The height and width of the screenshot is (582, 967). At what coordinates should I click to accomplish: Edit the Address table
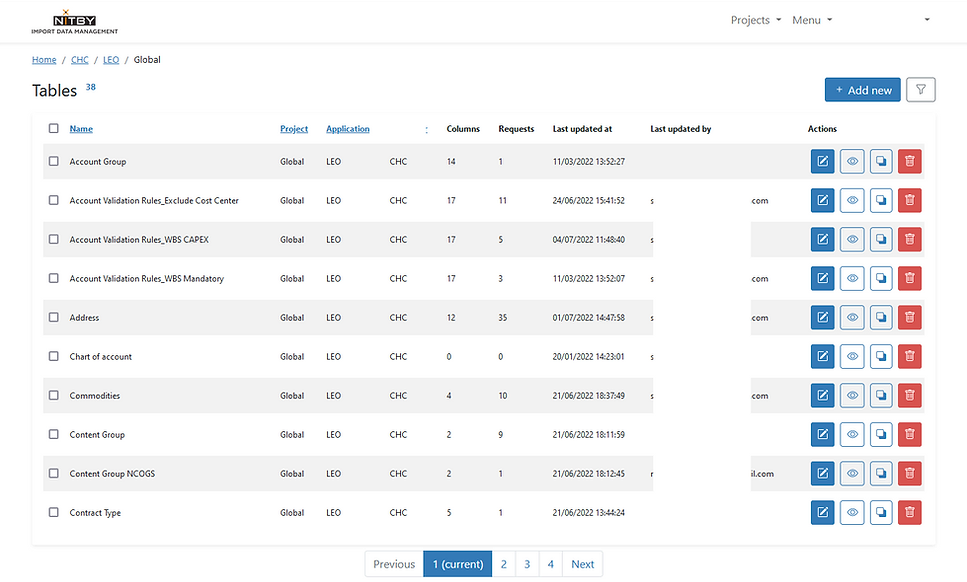[822, 318]
